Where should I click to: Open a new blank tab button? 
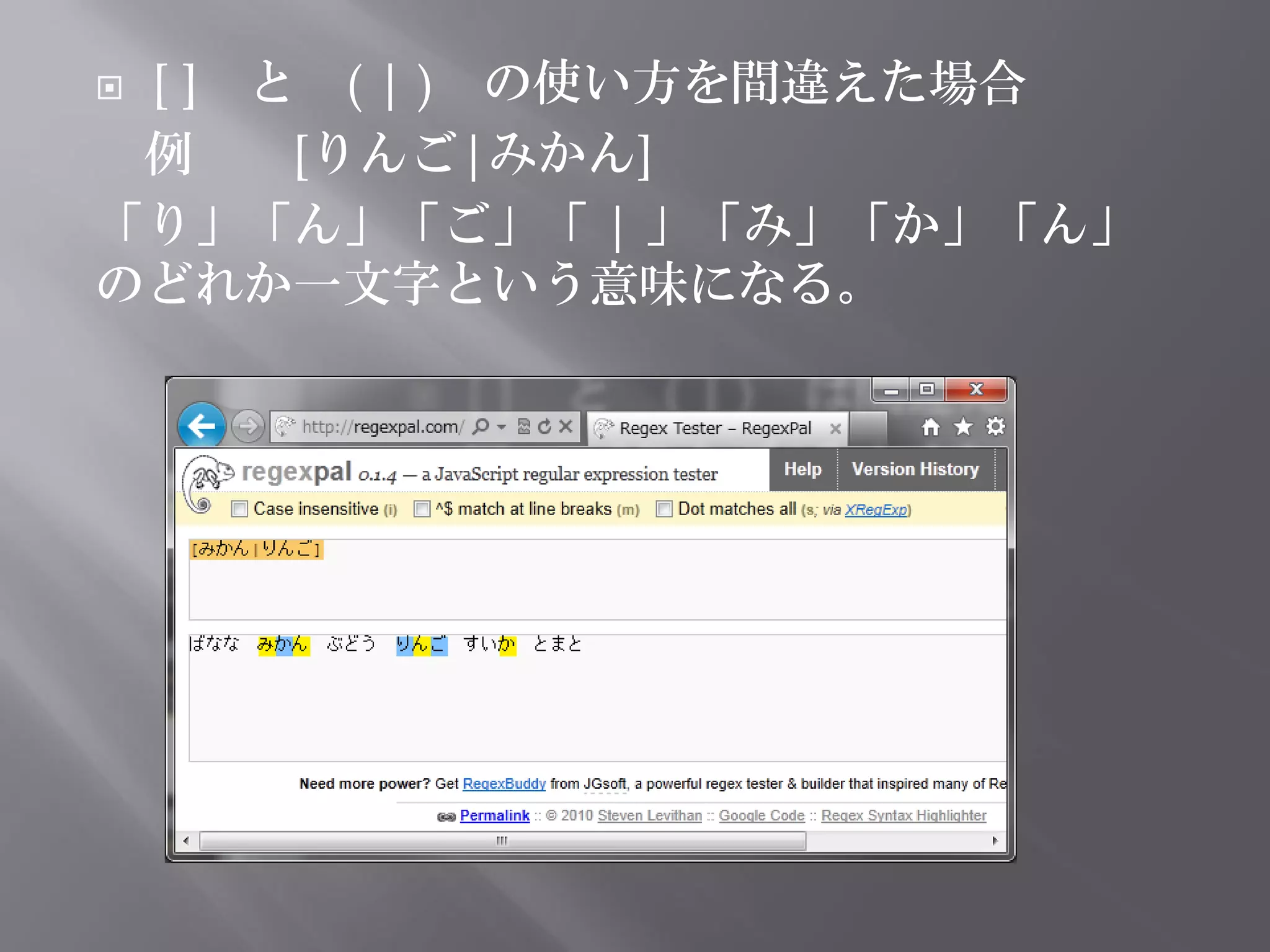868,428
